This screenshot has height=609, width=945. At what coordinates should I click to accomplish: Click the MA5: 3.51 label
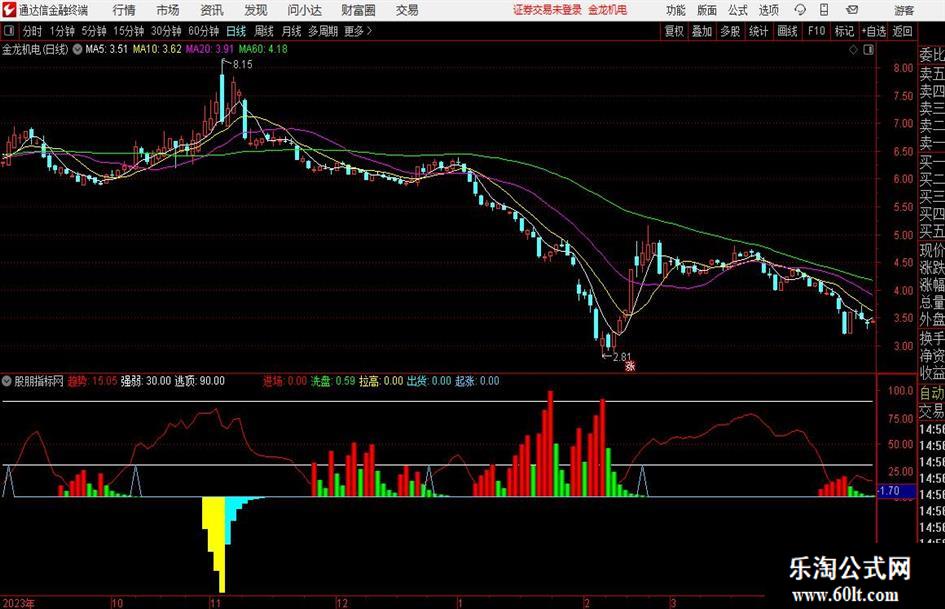click(x=107, y=49)
